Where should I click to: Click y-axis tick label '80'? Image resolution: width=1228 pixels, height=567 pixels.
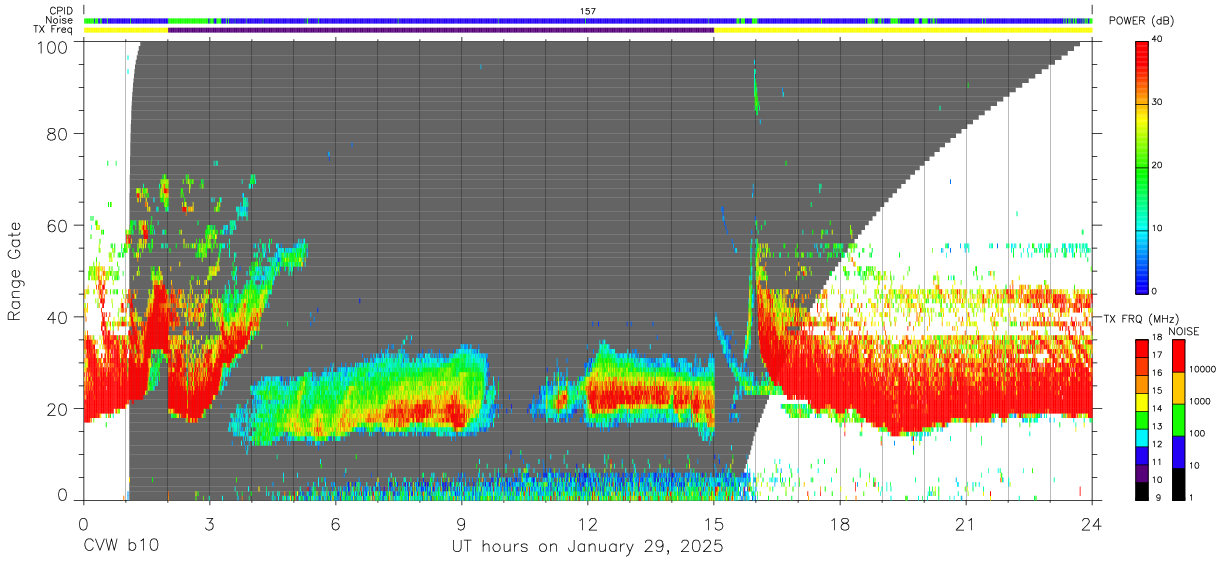[57, 134]
